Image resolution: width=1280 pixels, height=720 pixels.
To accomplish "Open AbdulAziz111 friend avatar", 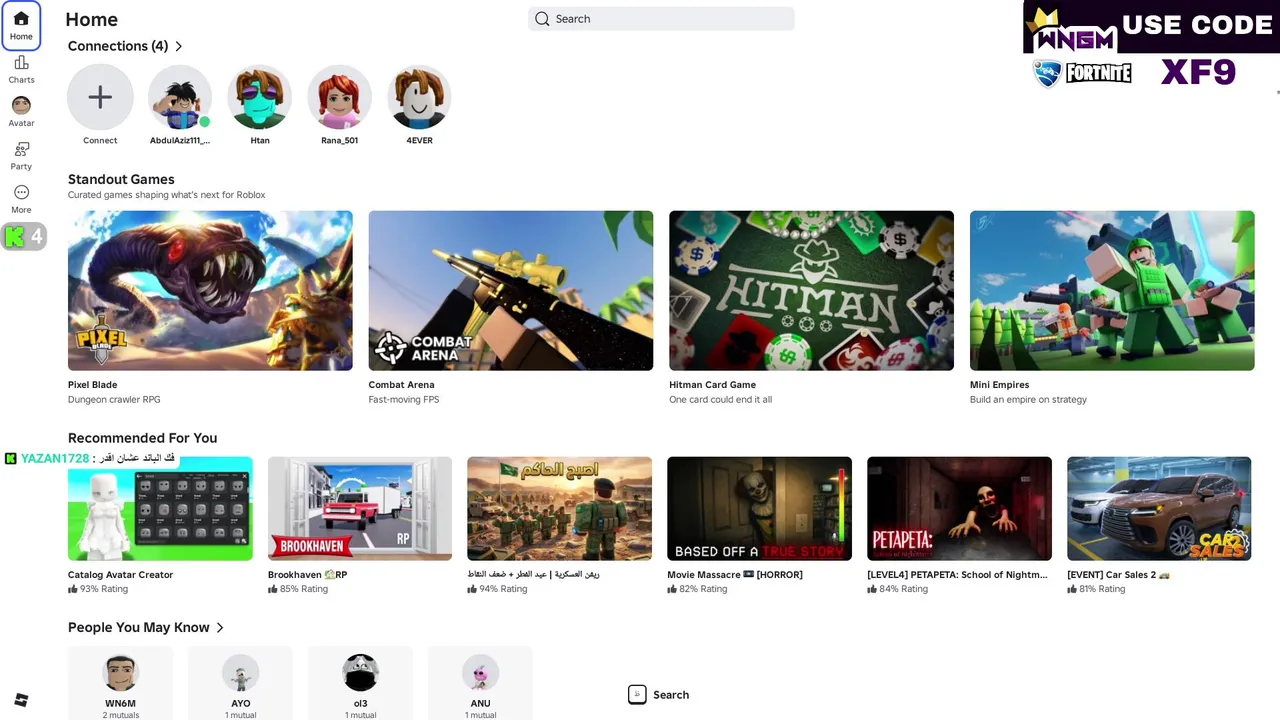I will 180,97.
